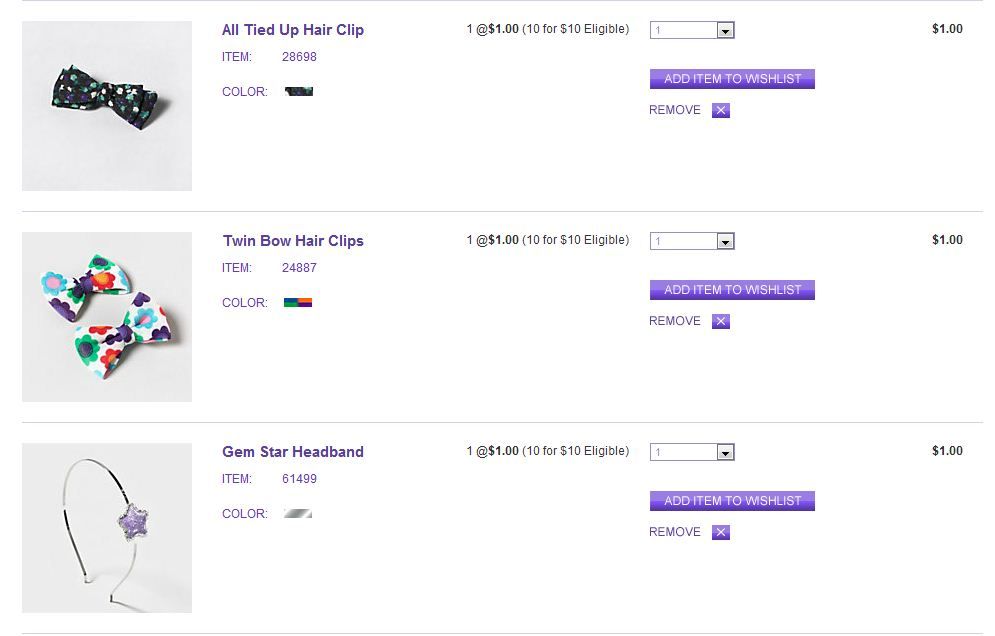This screenshot has height=636, width=995.
Task: Click the black floral bow clip thumbnail
Action: [107, 106]
